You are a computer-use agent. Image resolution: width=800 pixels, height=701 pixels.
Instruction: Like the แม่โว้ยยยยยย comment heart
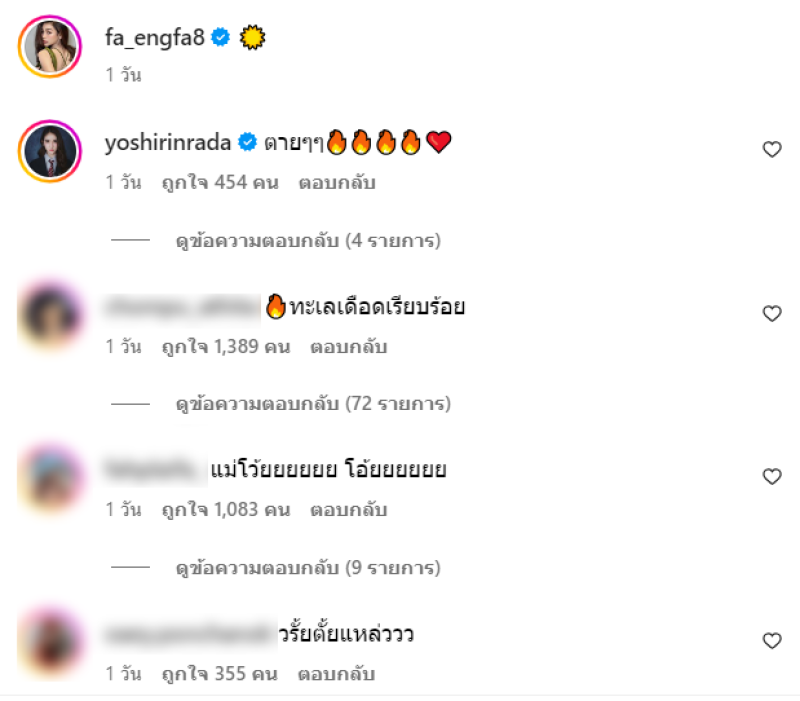[771, 477]
